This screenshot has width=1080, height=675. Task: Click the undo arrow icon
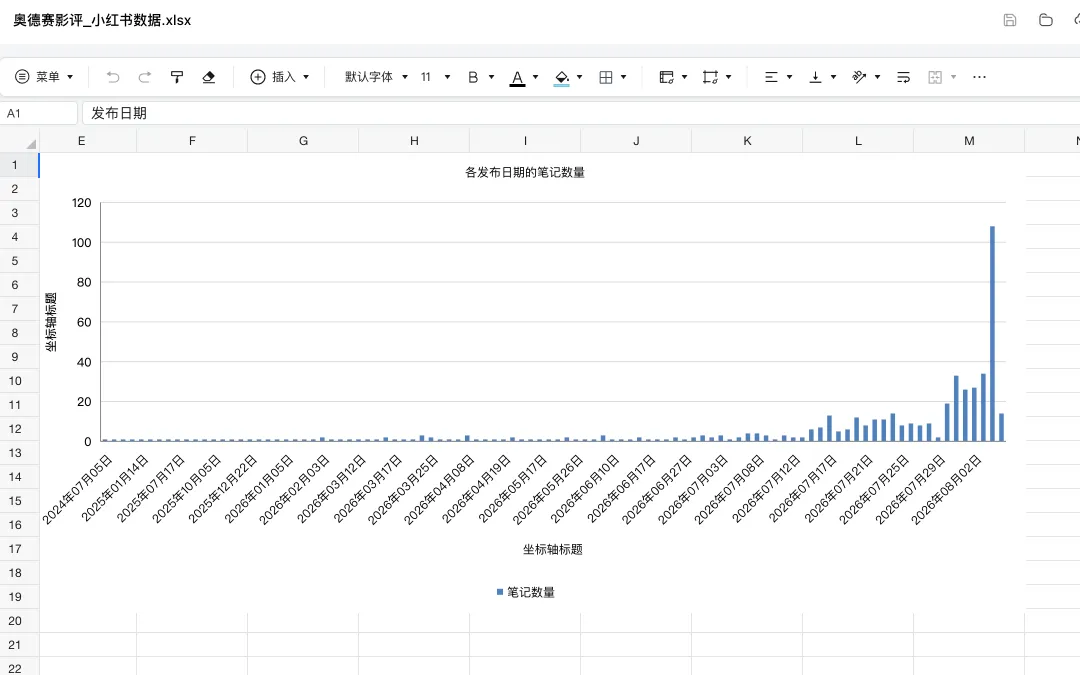(113, 77)
